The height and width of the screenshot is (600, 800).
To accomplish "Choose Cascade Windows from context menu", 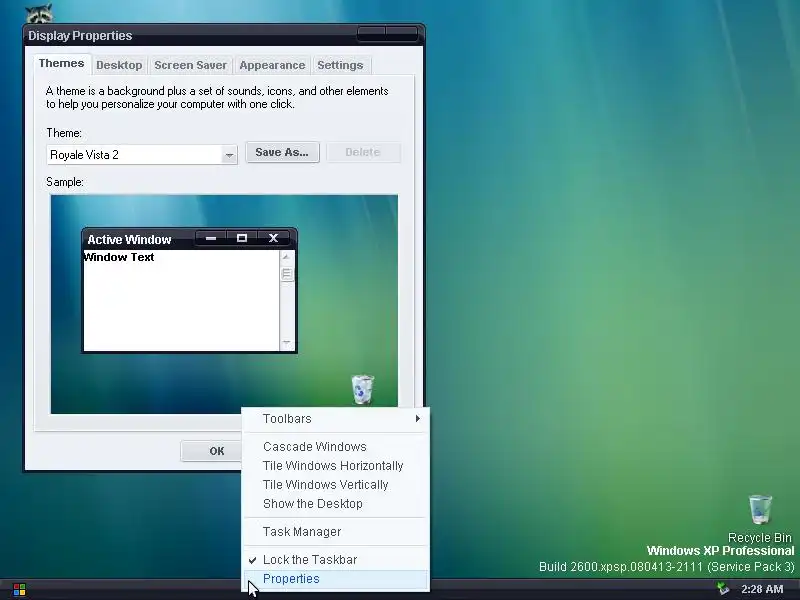I will (336, 446).
